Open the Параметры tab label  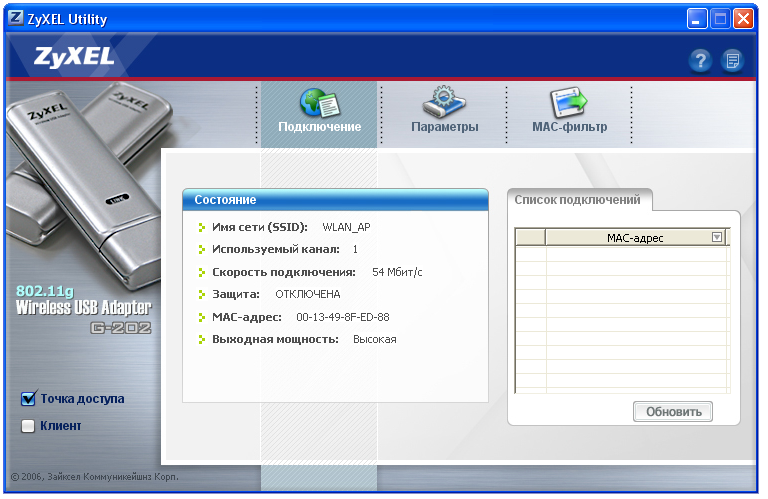pos(445,127)
